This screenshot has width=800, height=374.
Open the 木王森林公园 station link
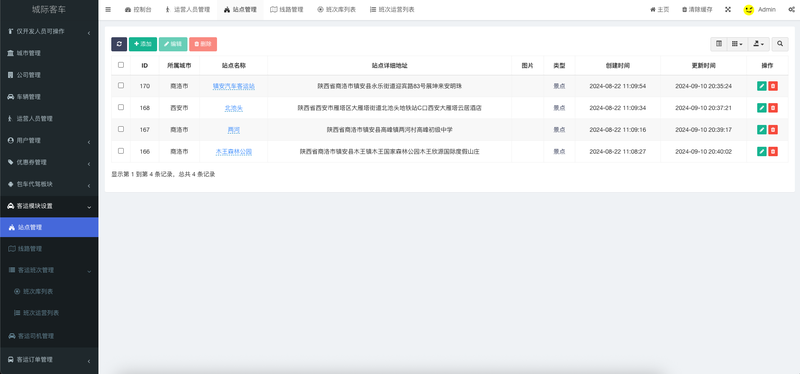(x=234, y=152)
